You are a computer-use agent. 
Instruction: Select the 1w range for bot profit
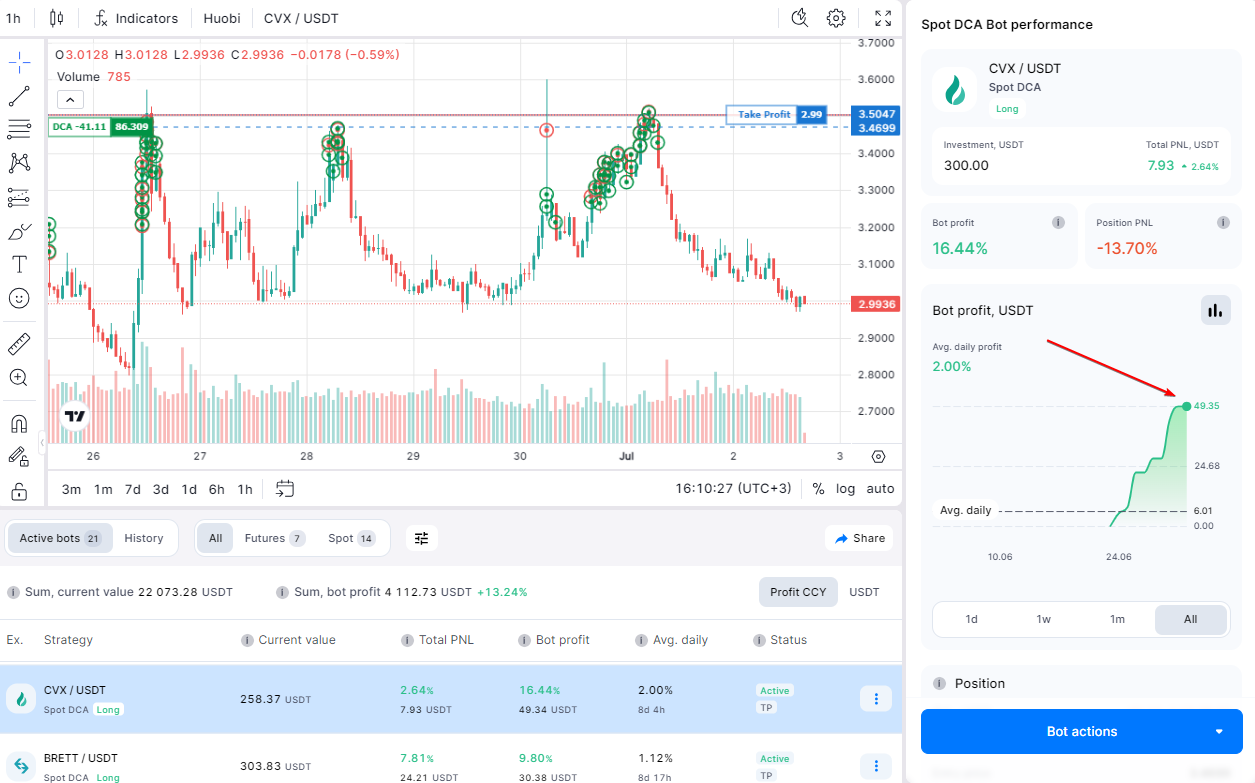[x=1043, y=619]
